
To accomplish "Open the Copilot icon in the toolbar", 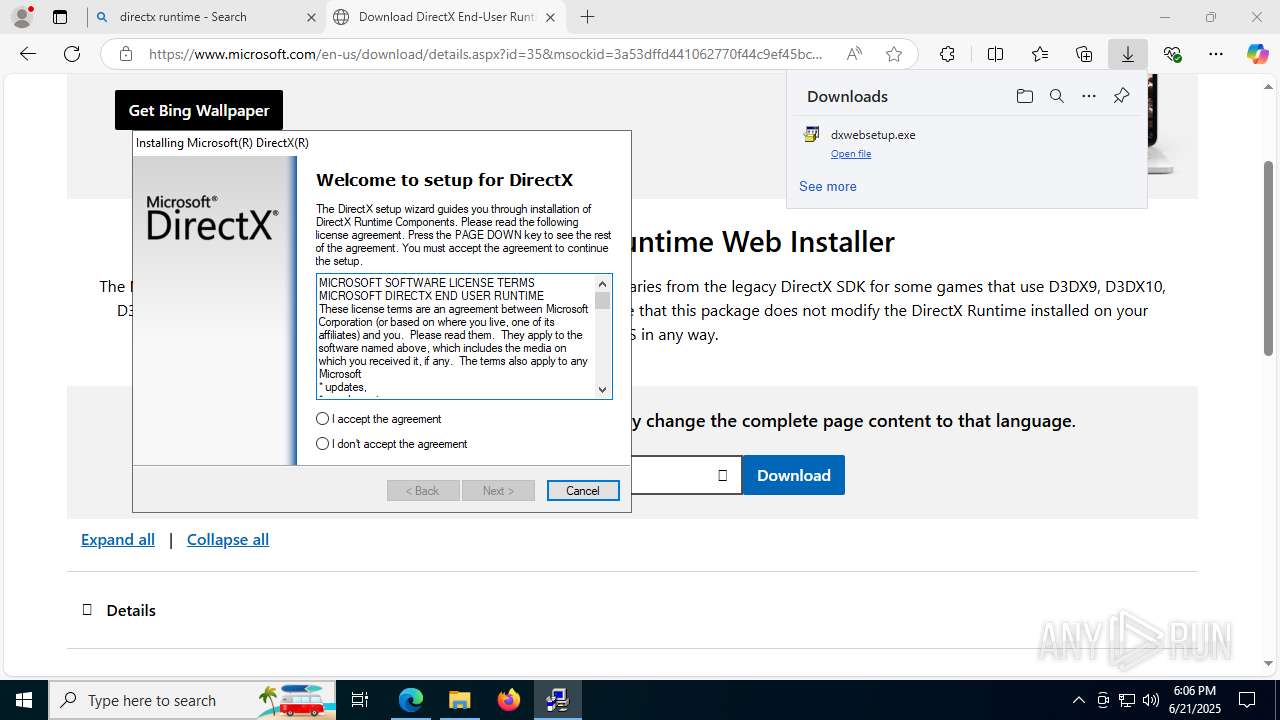I will (1258, 54).
